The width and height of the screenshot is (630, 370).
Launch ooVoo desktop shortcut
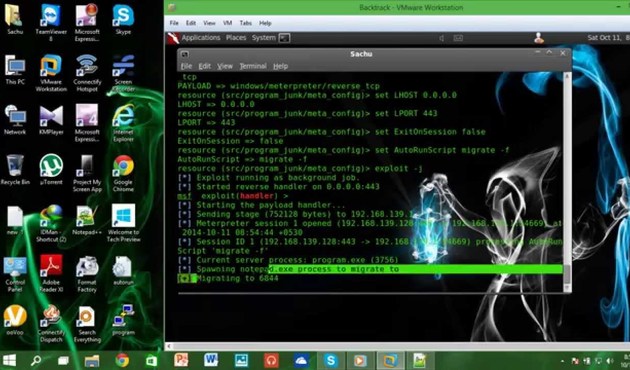pyautogui.click(x=15, y=320)
